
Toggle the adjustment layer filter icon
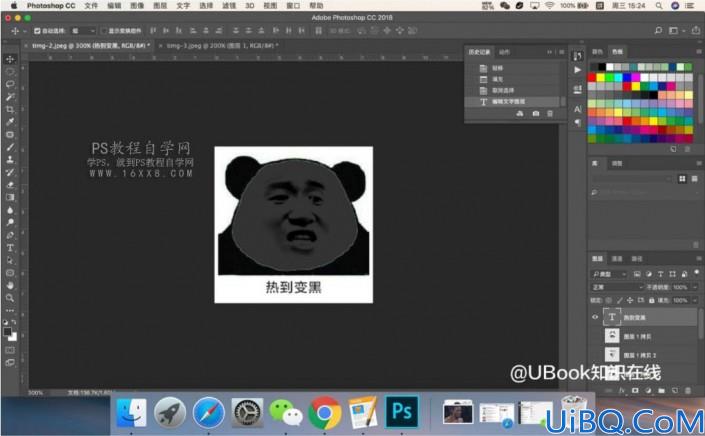(x=649, y=274)
